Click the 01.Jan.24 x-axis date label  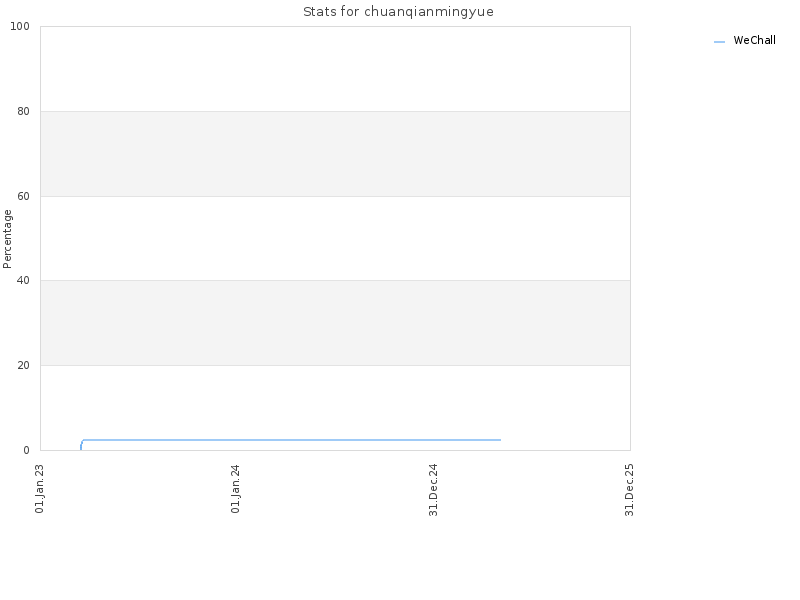[235, 488]
